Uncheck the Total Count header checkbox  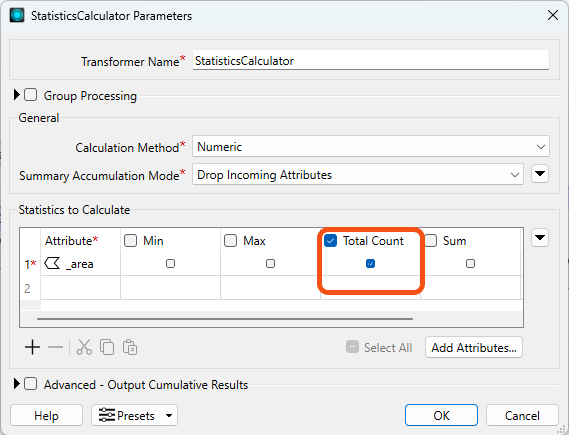tap(330, 241)
